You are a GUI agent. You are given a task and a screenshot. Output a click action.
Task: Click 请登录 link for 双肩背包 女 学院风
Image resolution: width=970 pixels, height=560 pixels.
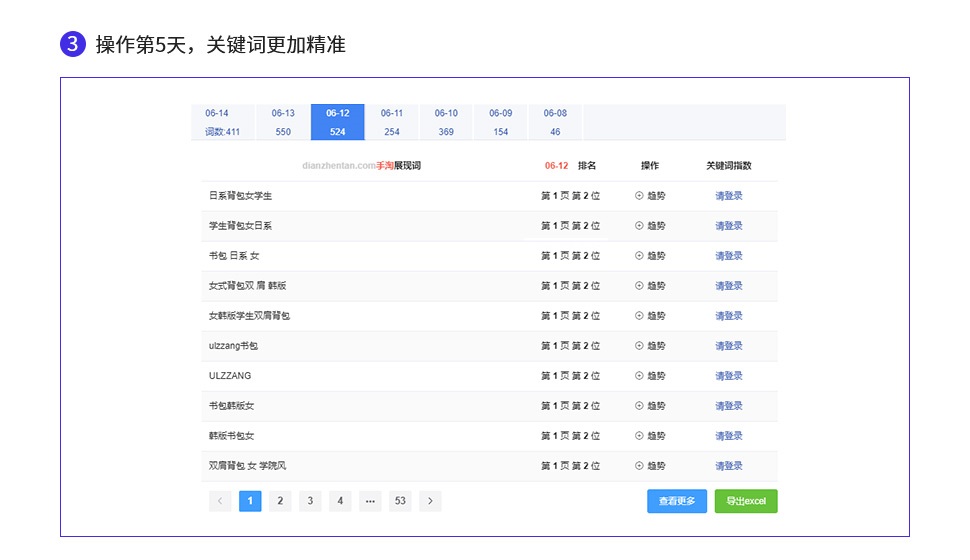tap(729, 466)
